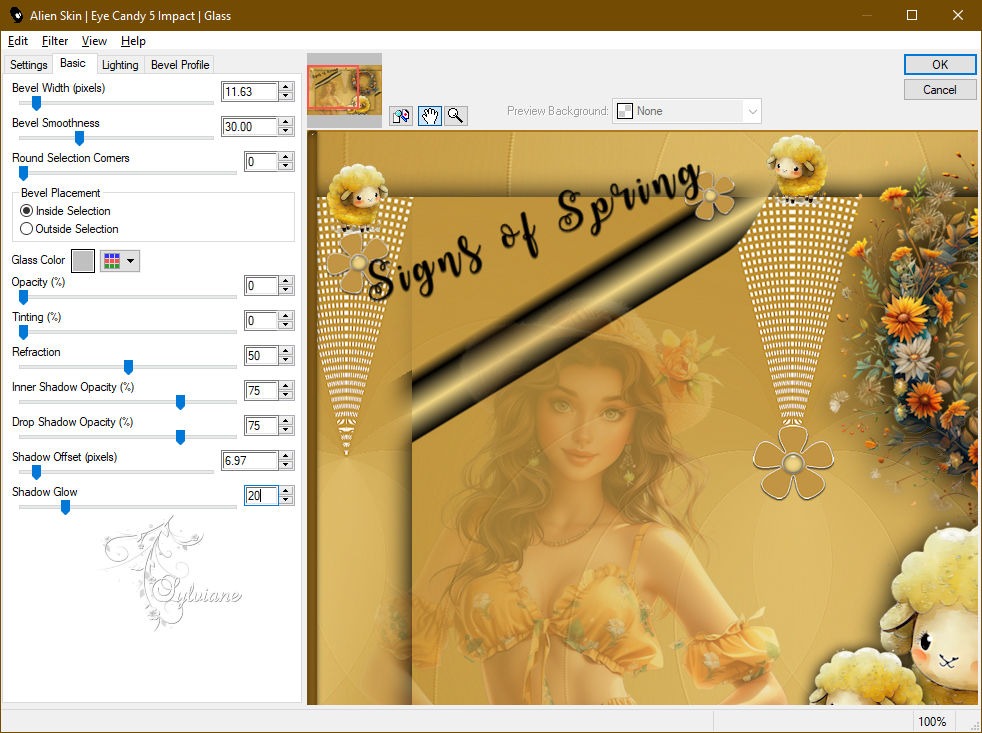Maximize the Eye Candy 5 window

coord(912,15)
